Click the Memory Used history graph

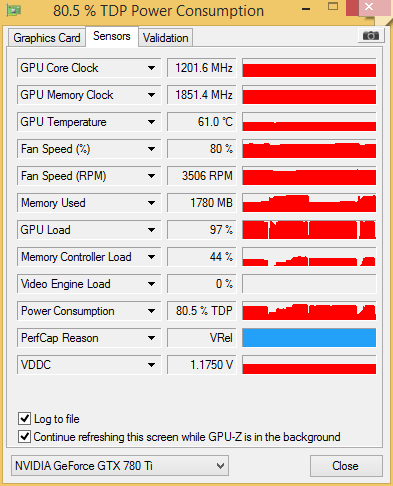[x=309, y=203]
